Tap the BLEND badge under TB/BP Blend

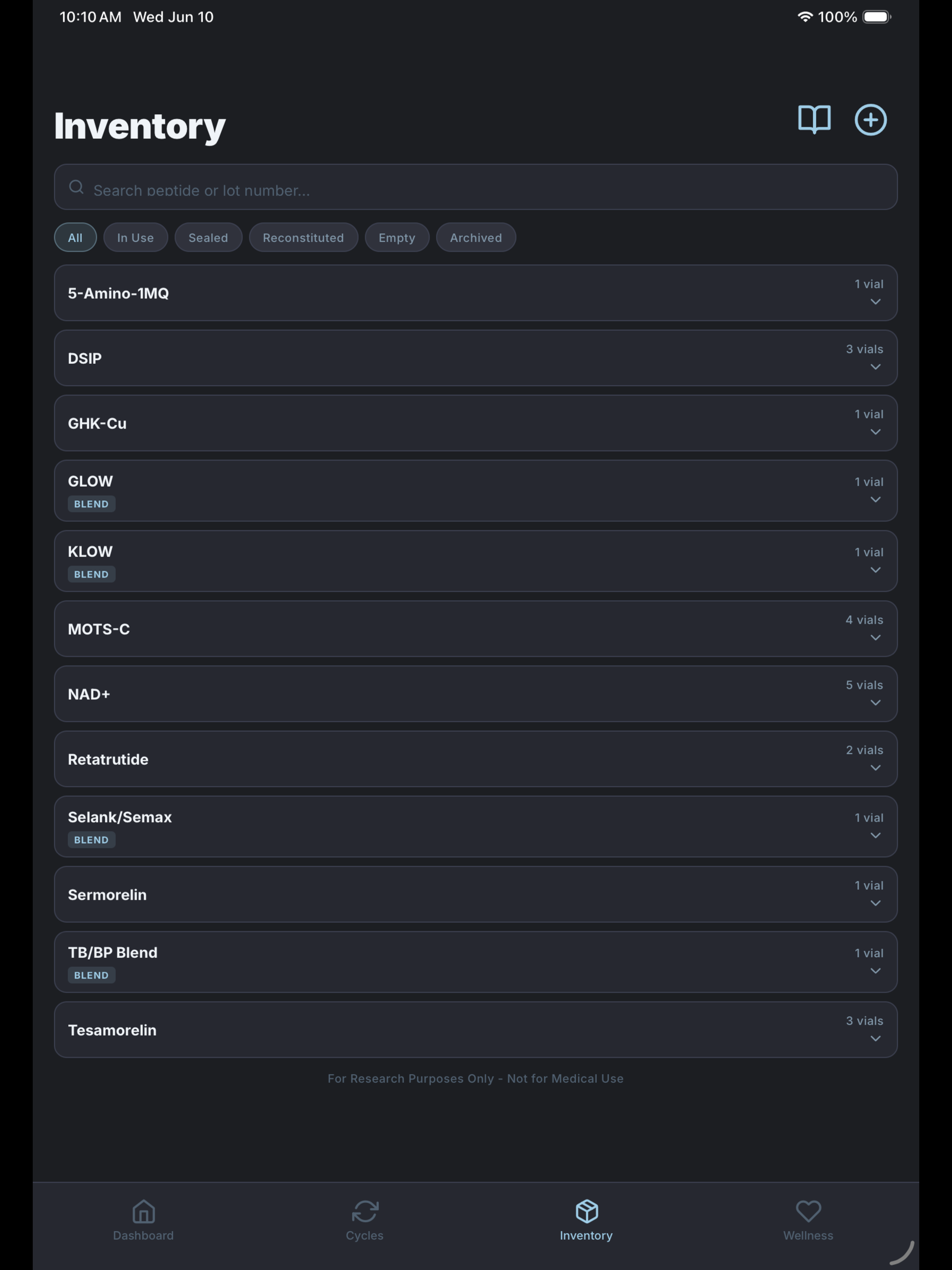[91, 975]
